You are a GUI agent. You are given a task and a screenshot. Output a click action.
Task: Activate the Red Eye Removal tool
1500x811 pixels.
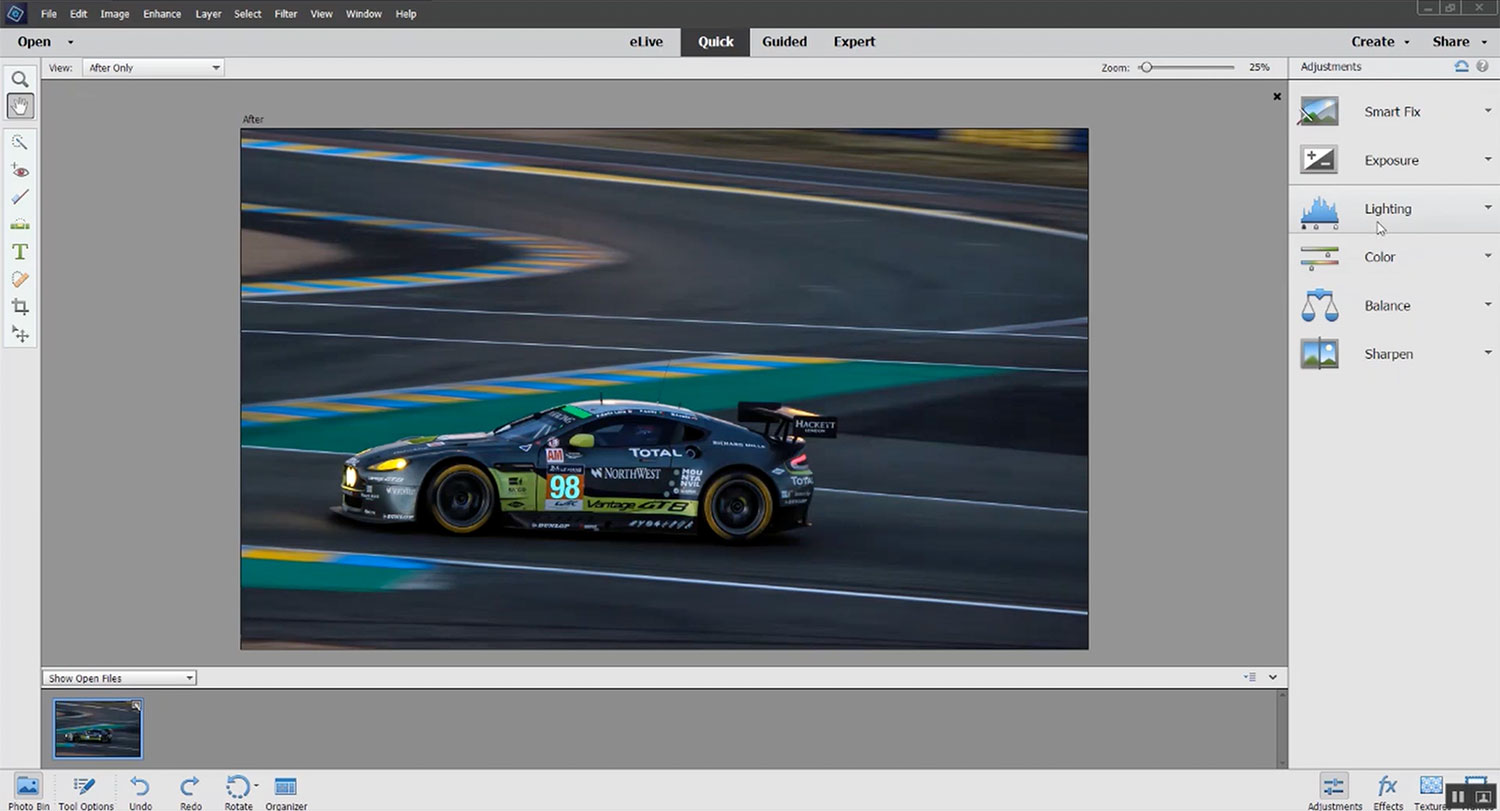click(x=20, y=171)
